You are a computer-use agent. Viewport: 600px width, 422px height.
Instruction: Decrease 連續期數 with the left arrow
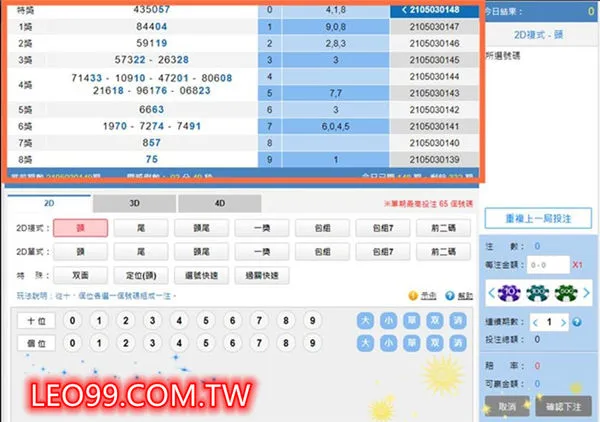535,323
